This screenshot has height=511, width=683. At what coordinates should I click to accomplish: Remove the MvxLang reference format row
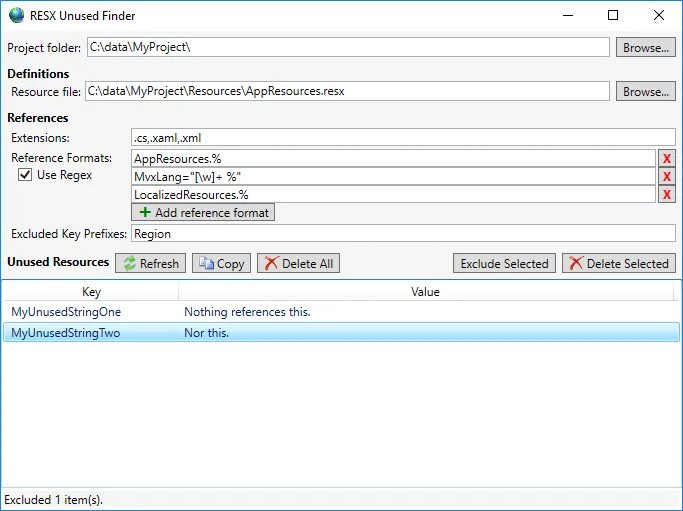tap(666, 176)
